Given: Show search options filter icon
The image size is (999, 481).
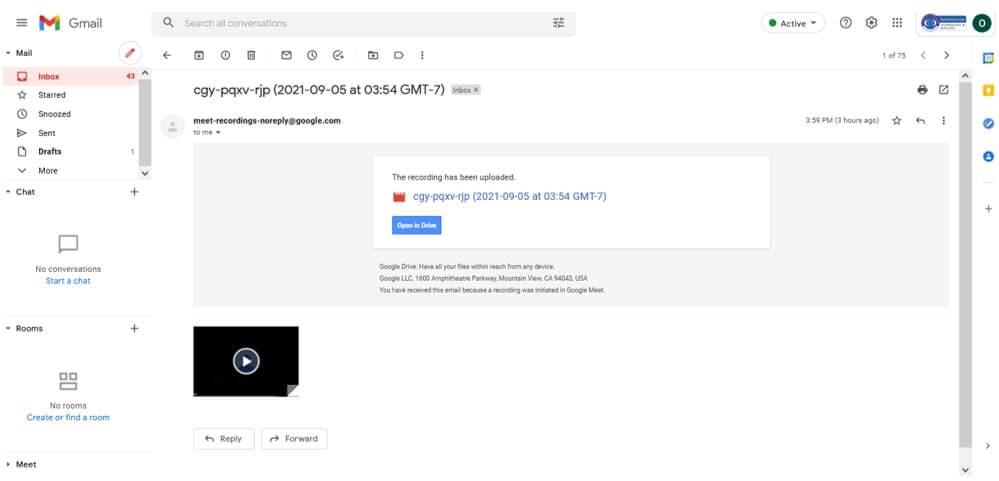Looking at the screenshot, I should point(559,23).
